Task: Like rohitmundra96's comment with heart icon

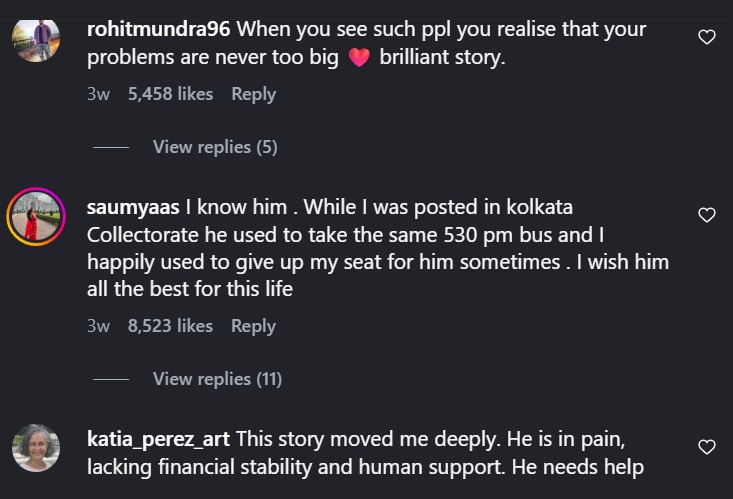Action: coord(706,37)
